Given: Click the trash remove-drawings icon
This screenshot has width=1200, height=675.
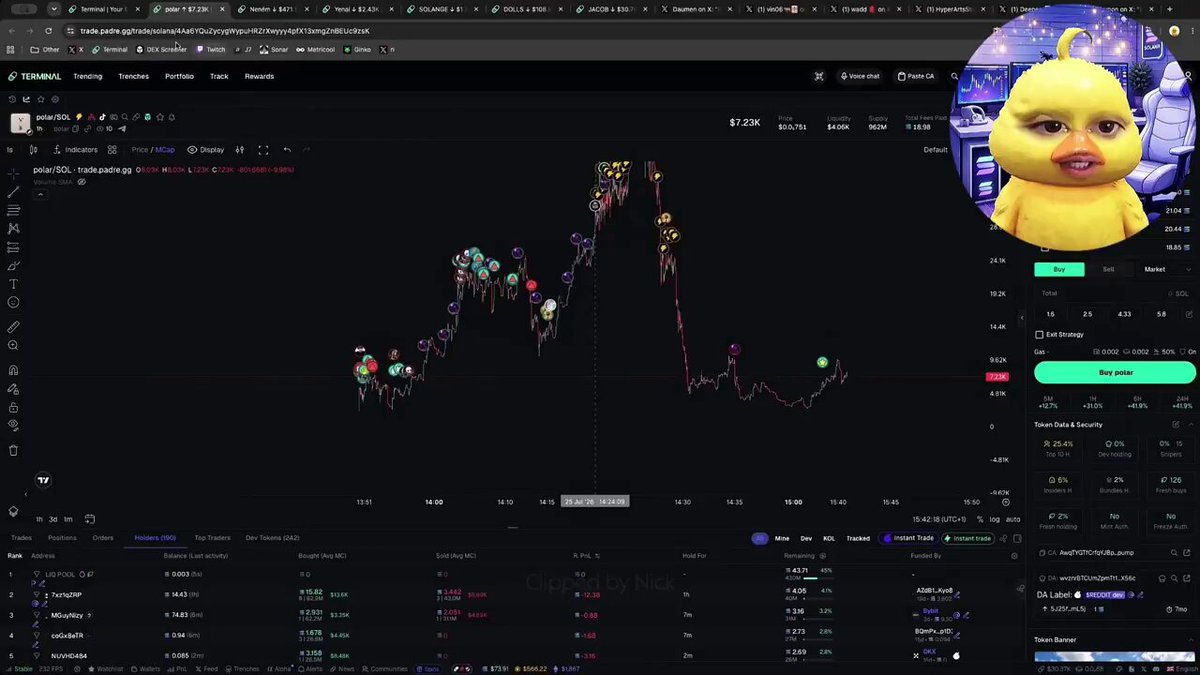Looking at the screenshot, I should tap(13, 450).
